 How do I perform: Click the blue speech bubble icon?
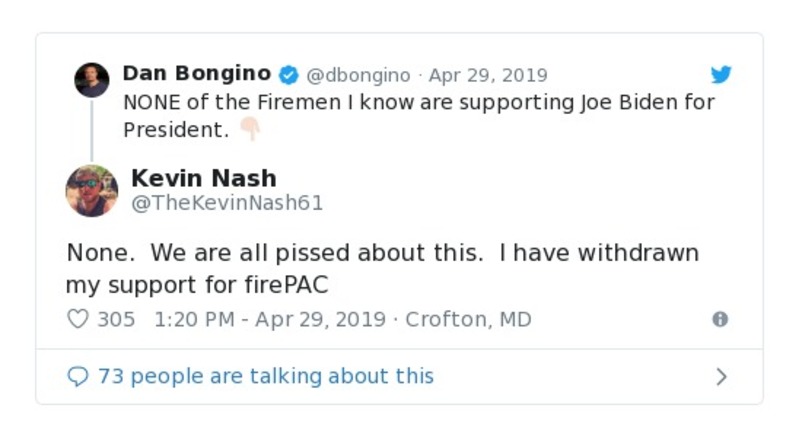[x=78, y=377]
